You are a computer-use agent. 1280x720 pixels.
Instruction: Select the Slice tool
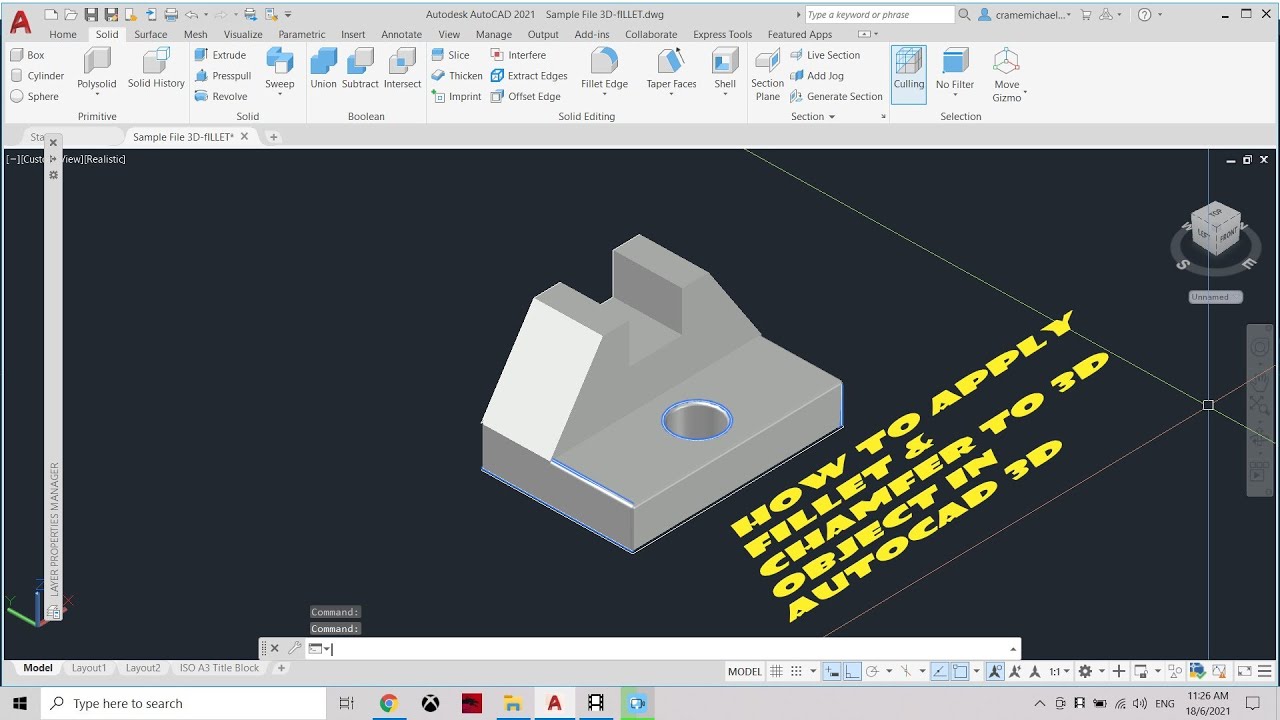[451, 55]
